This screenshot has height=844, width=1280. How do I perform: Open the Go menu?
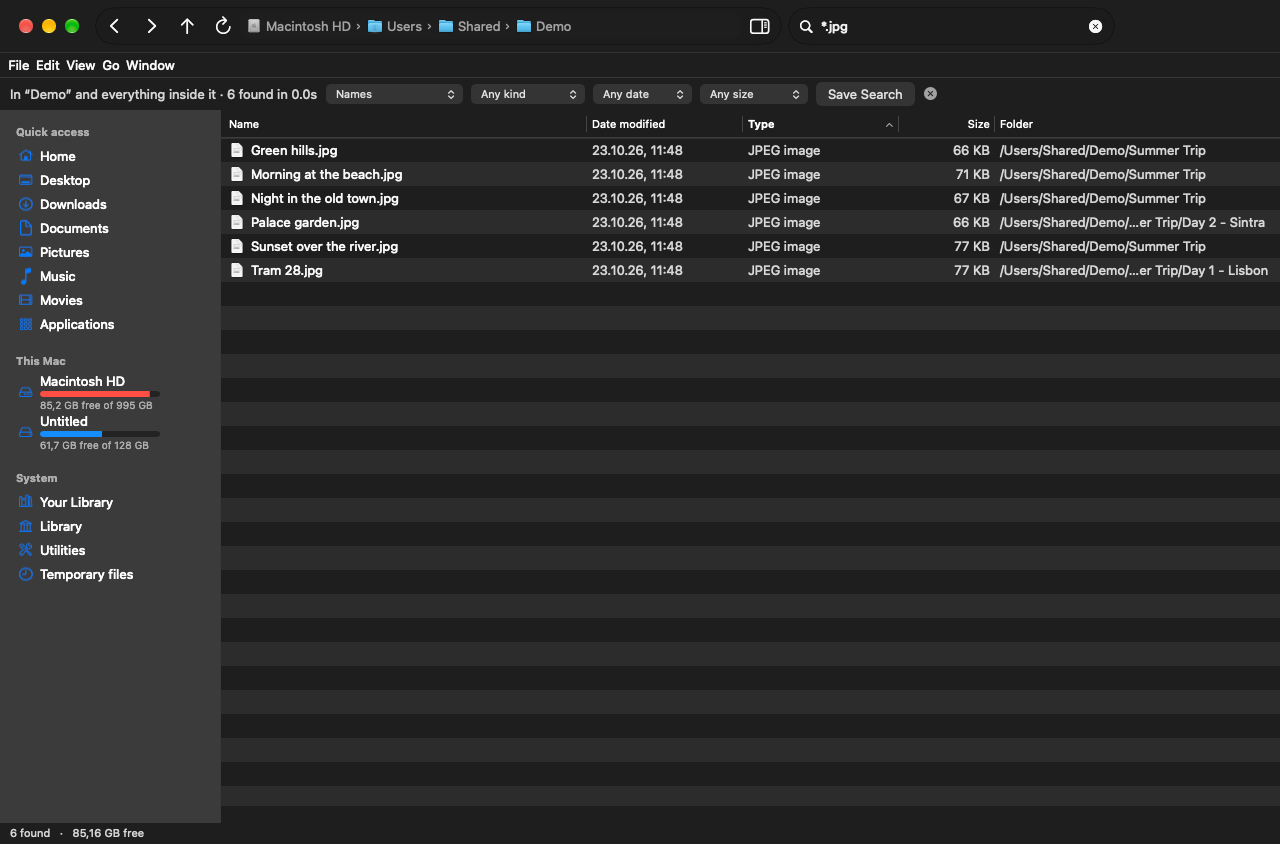(x=111, y=65)
